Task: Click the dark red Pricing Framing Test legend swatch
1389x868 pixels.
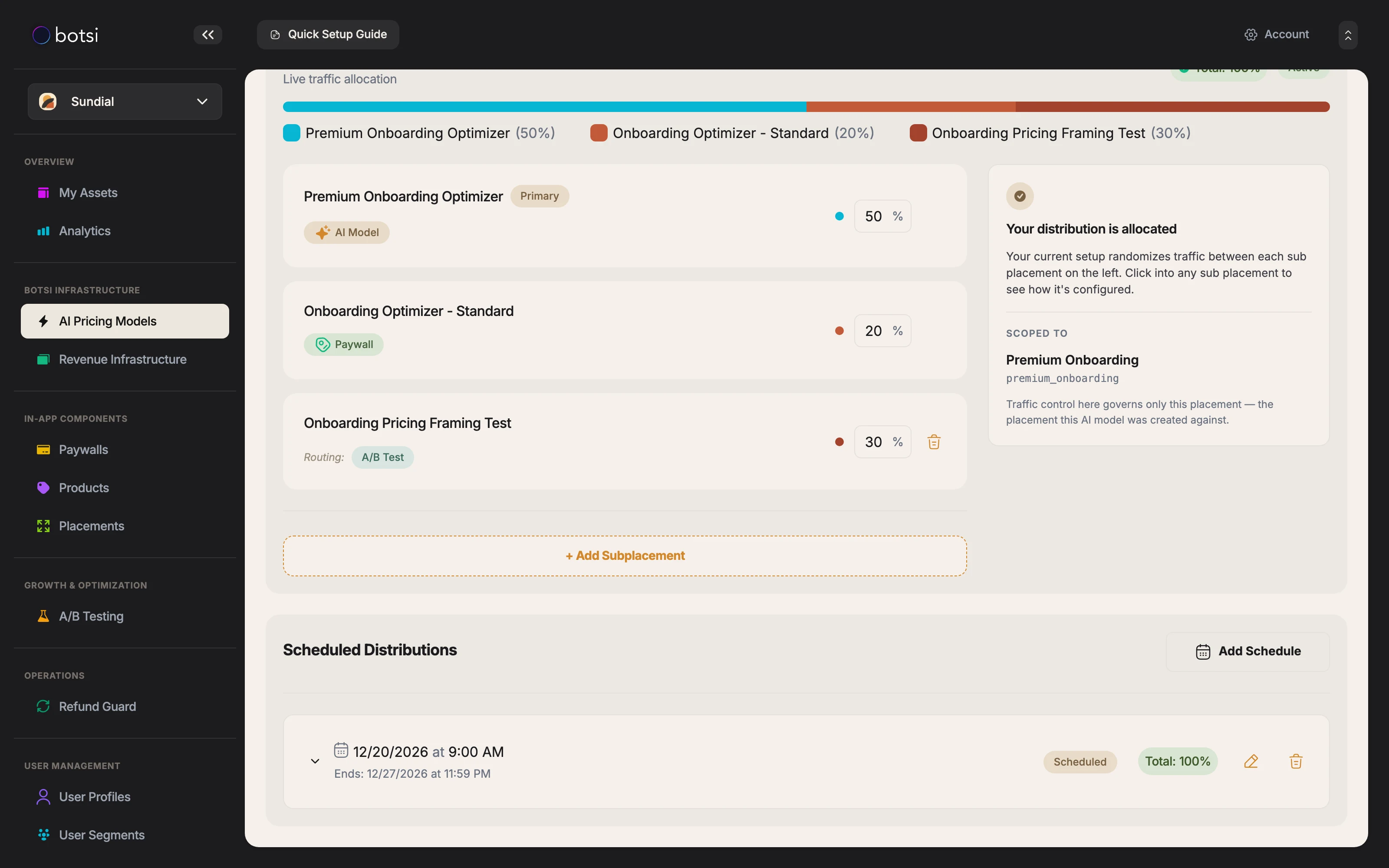Action: pos(918,133)
